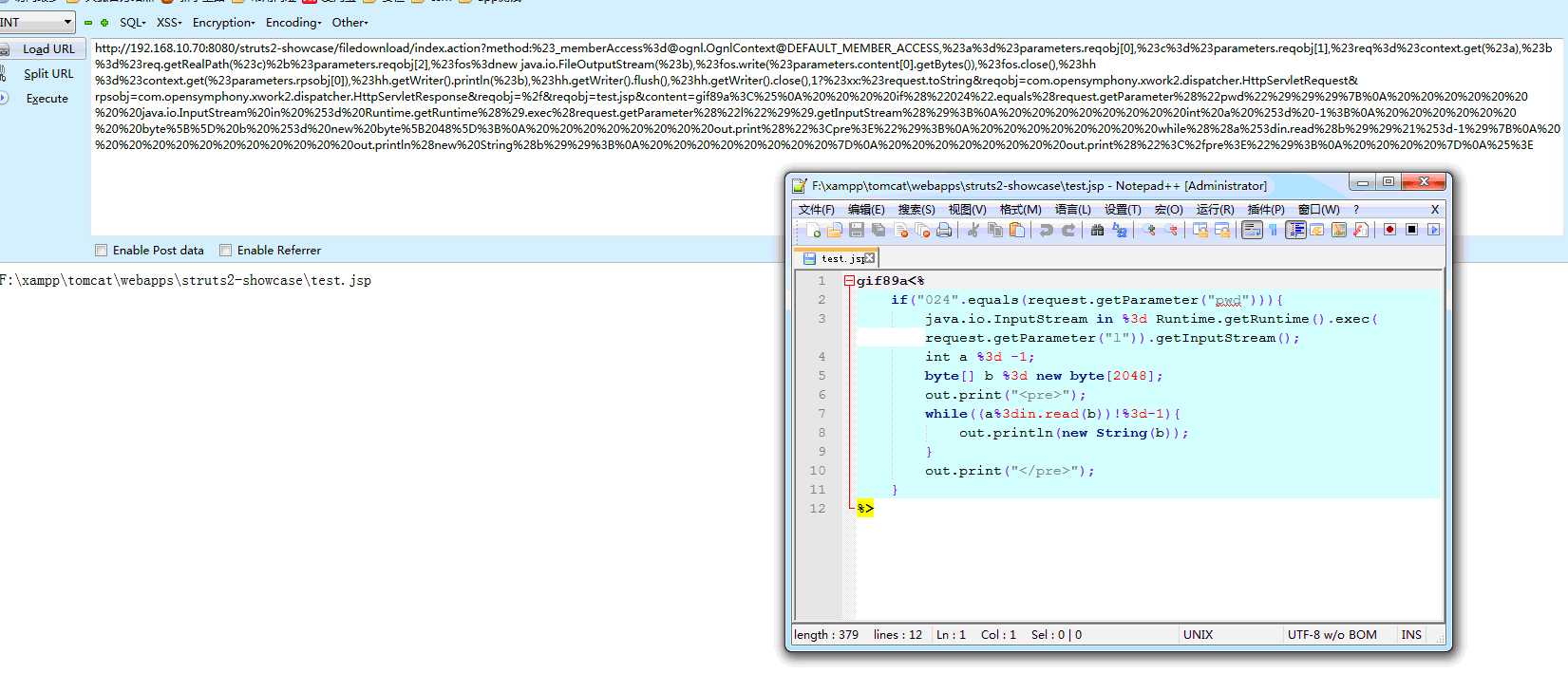Viewport: 1568px width, 673px height.
Task: Open Replace dialog from Notepad++ toolbar
Action: coord(1119,230)
